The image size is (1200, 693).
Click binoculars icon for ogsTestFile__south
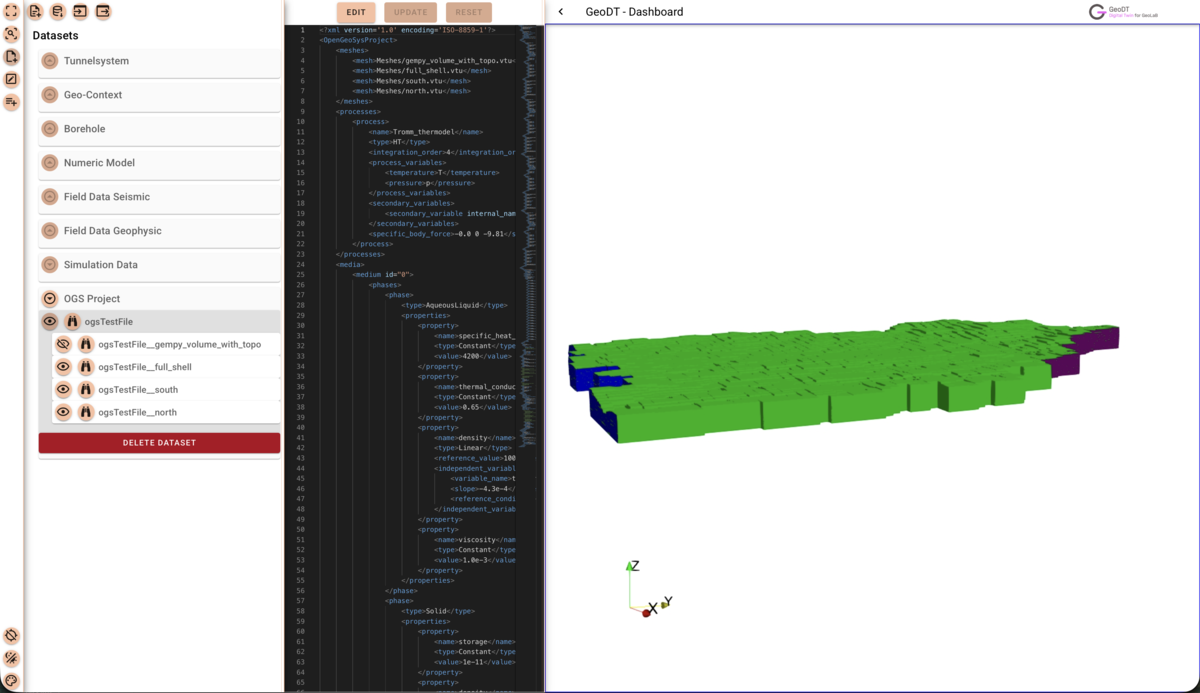(x=86, y=390)
